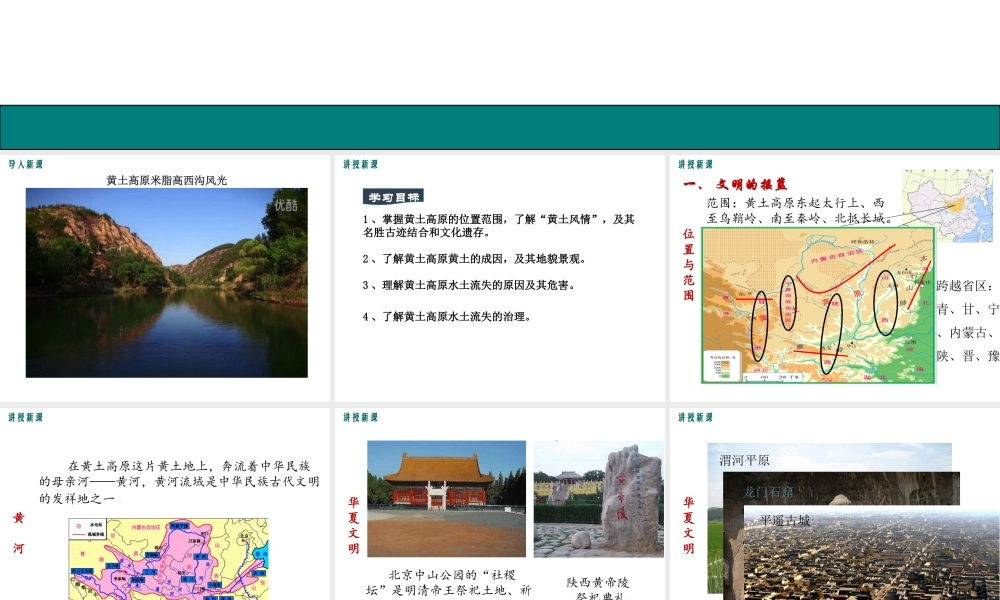
Task: Click the Yellow River basin map
Action: pyautogui.click(x=169, y=559)
